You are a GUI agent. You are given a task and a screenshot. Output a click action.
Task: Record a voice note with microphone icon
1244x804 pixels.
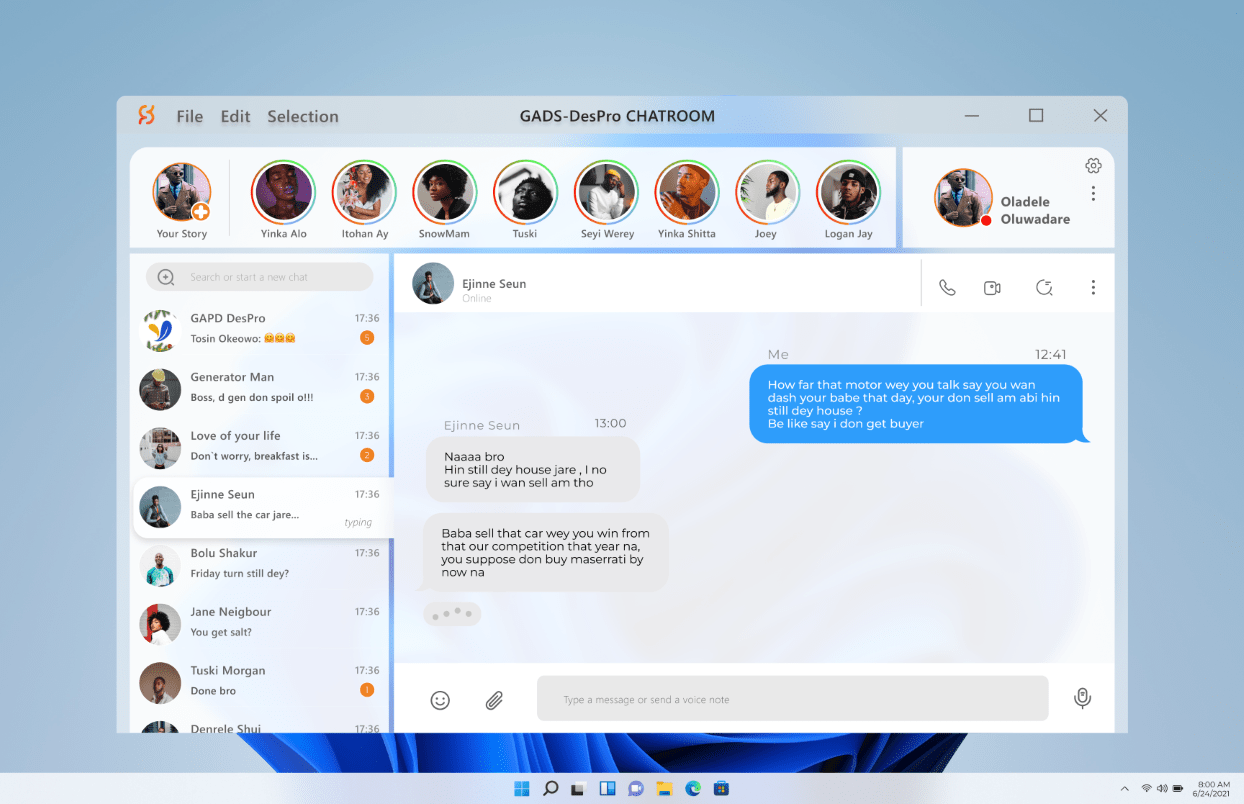pyautogui.click(x=1082, y=698)
